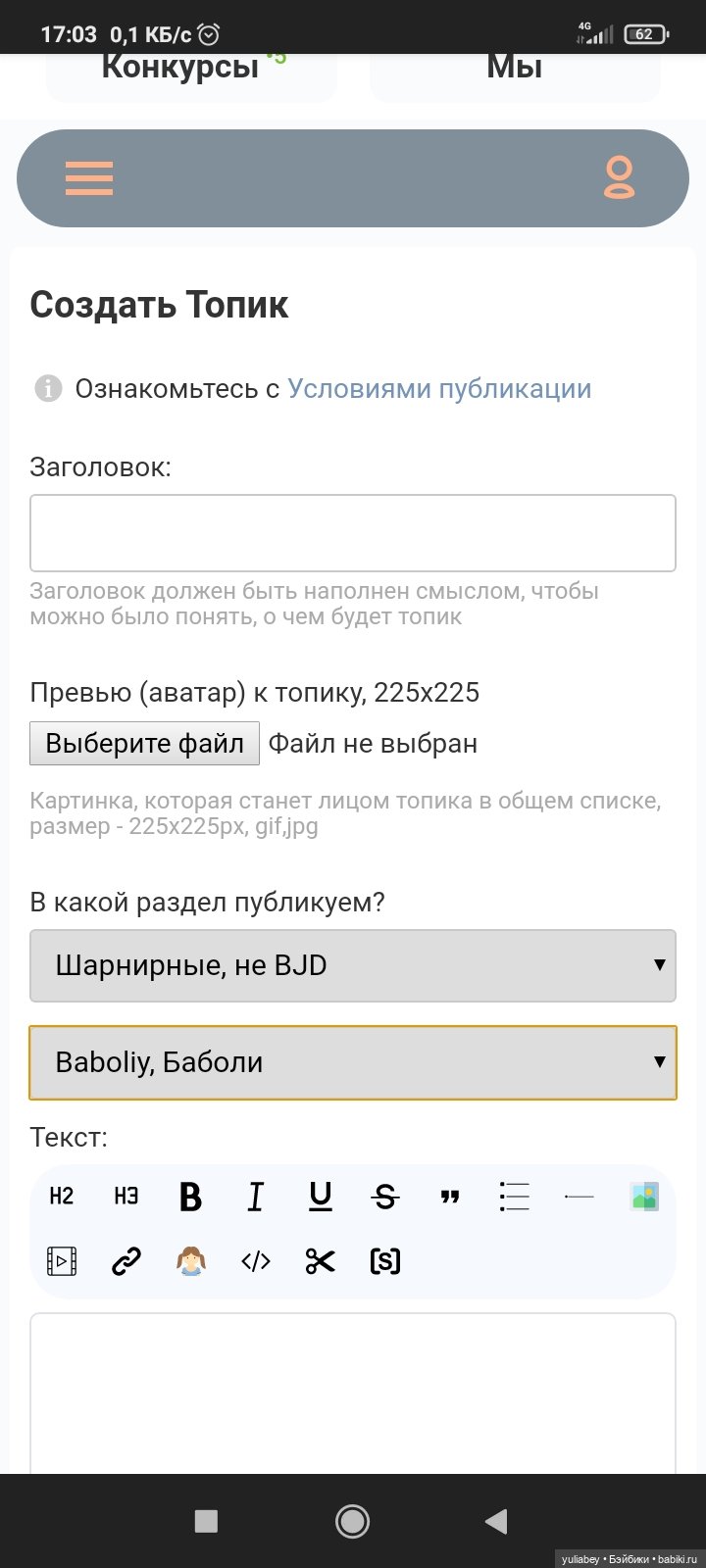Insert a quote block

[x=450, y=1197]
